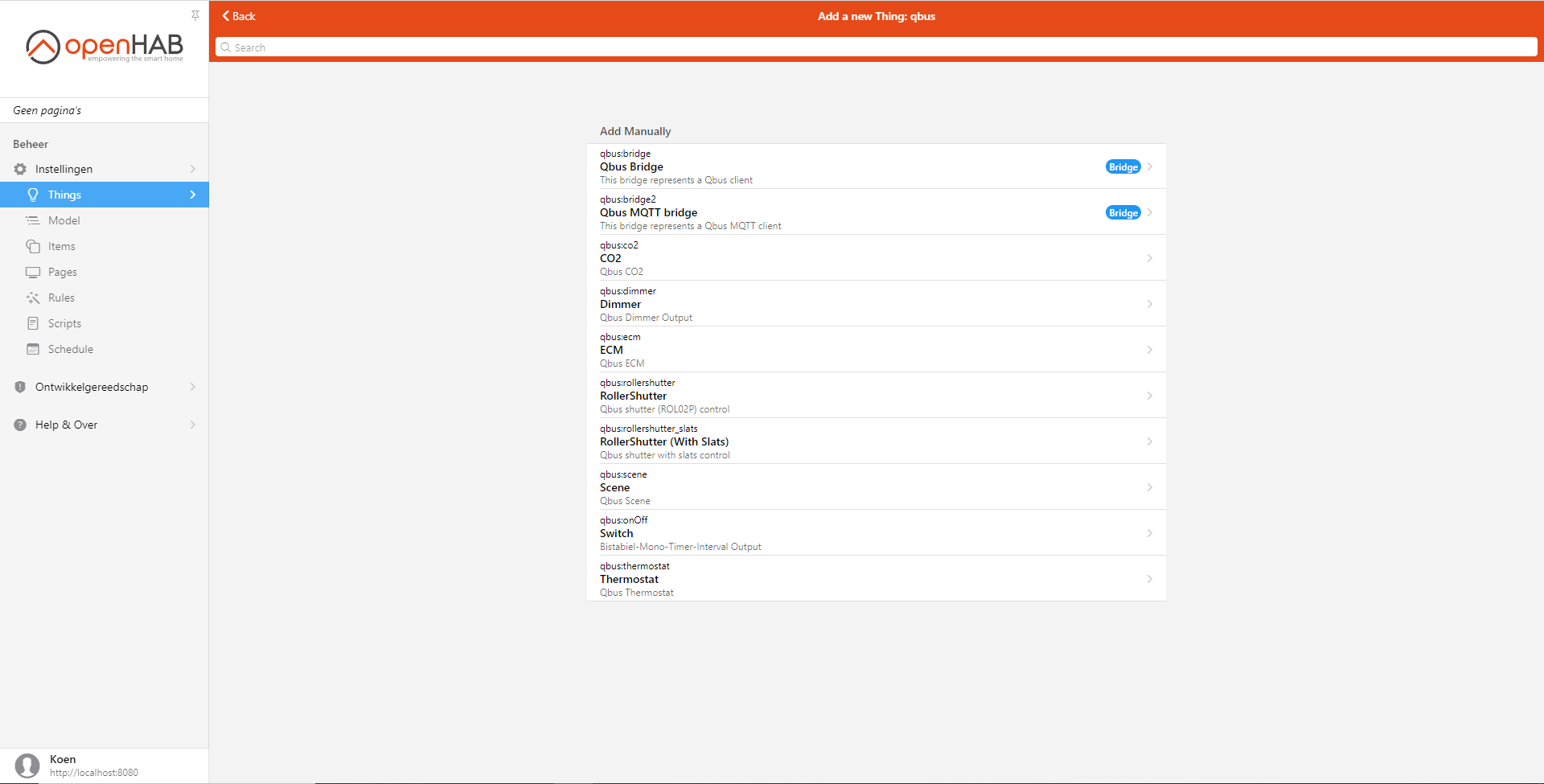Image resolution: width=1544 pixels, height=784 pixels.
Task: Click the Instellingen gear icon
Action: (20, 169)
